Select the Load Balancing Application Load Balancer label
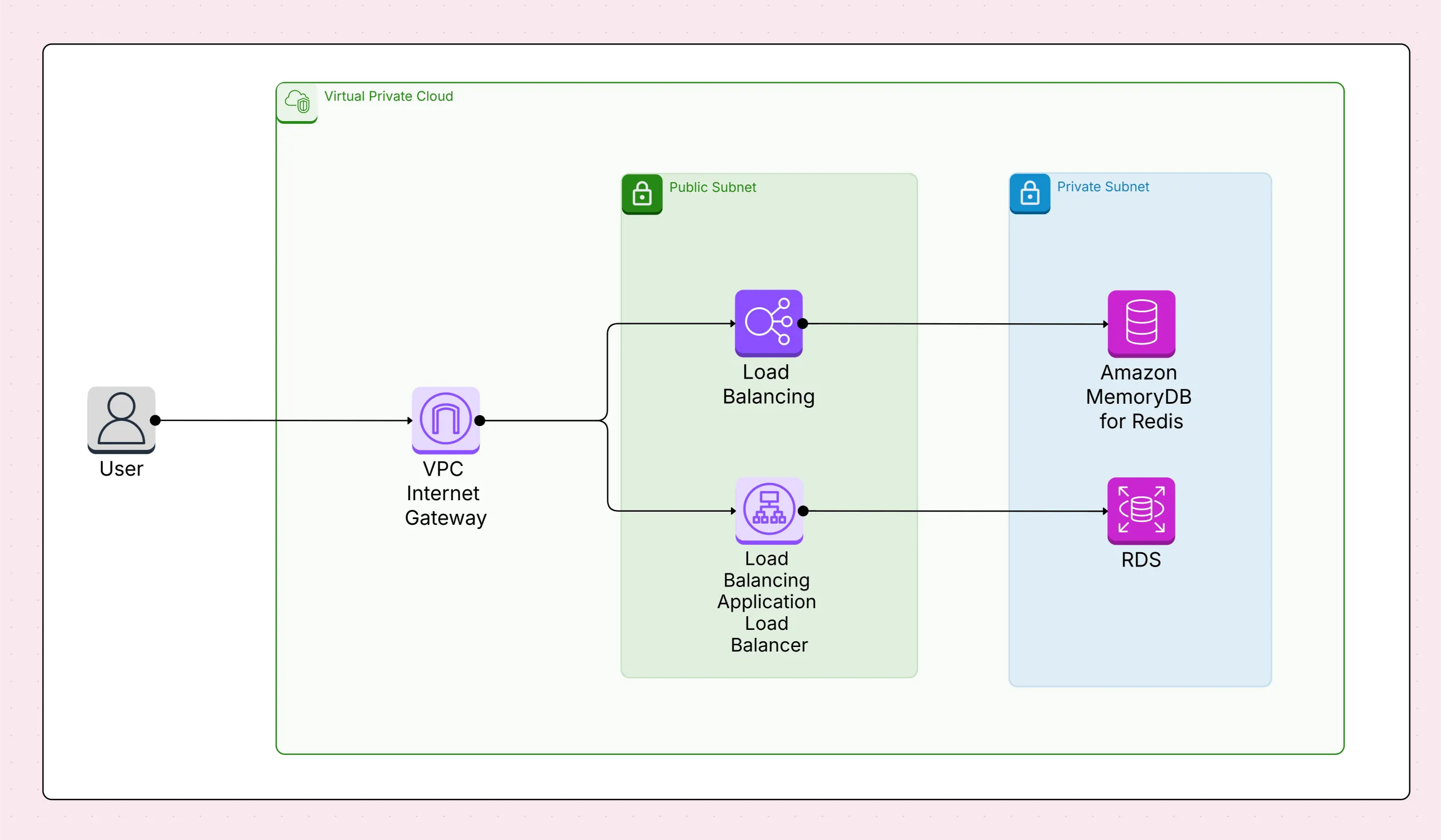 point(767,601)
